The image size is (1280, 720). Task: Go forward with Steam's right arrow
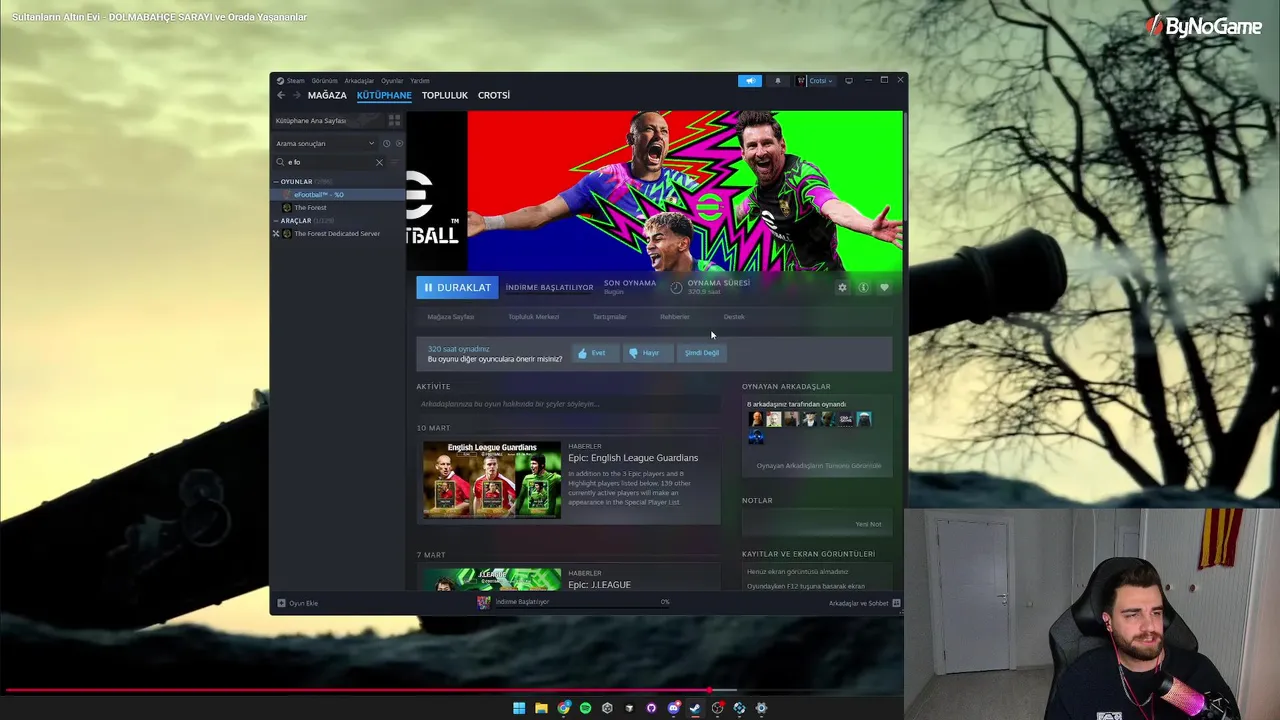pyautogui.click(x=296, y=95)
